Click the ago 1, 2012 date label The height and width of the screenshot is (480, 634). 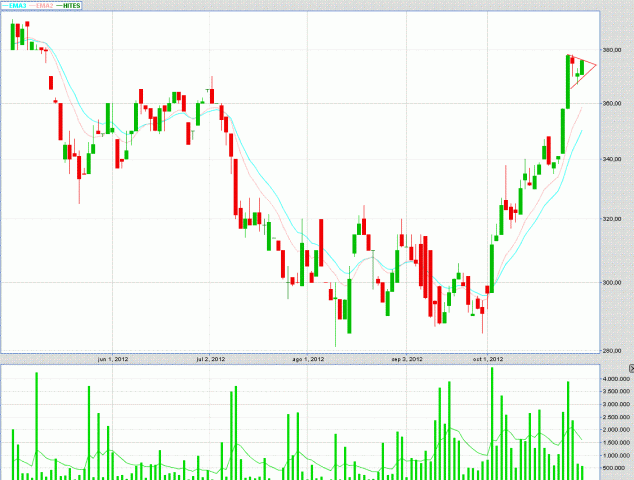(308, 359)
